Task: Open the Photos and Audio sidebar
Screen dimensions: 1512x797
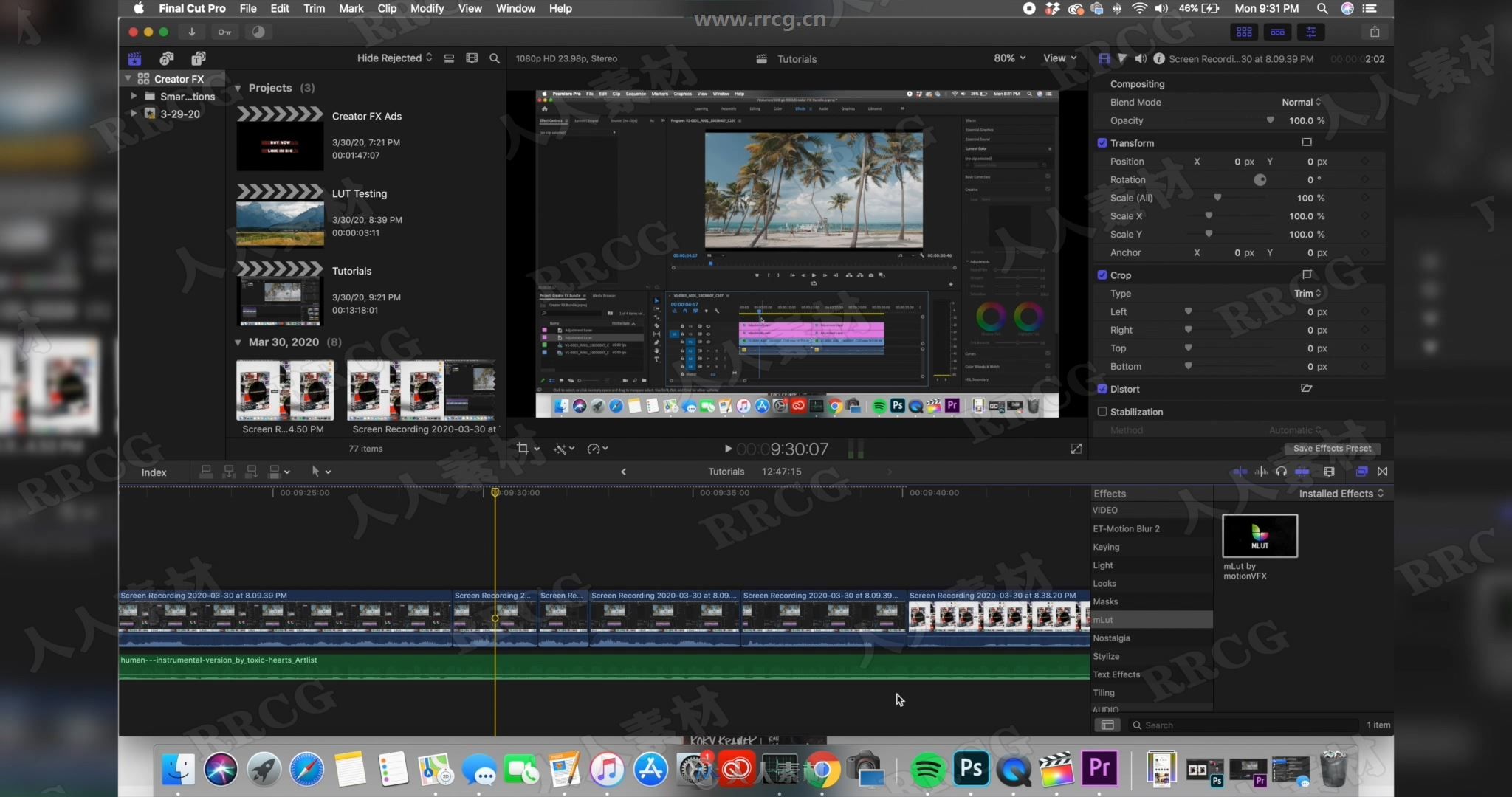Action: 167,58
